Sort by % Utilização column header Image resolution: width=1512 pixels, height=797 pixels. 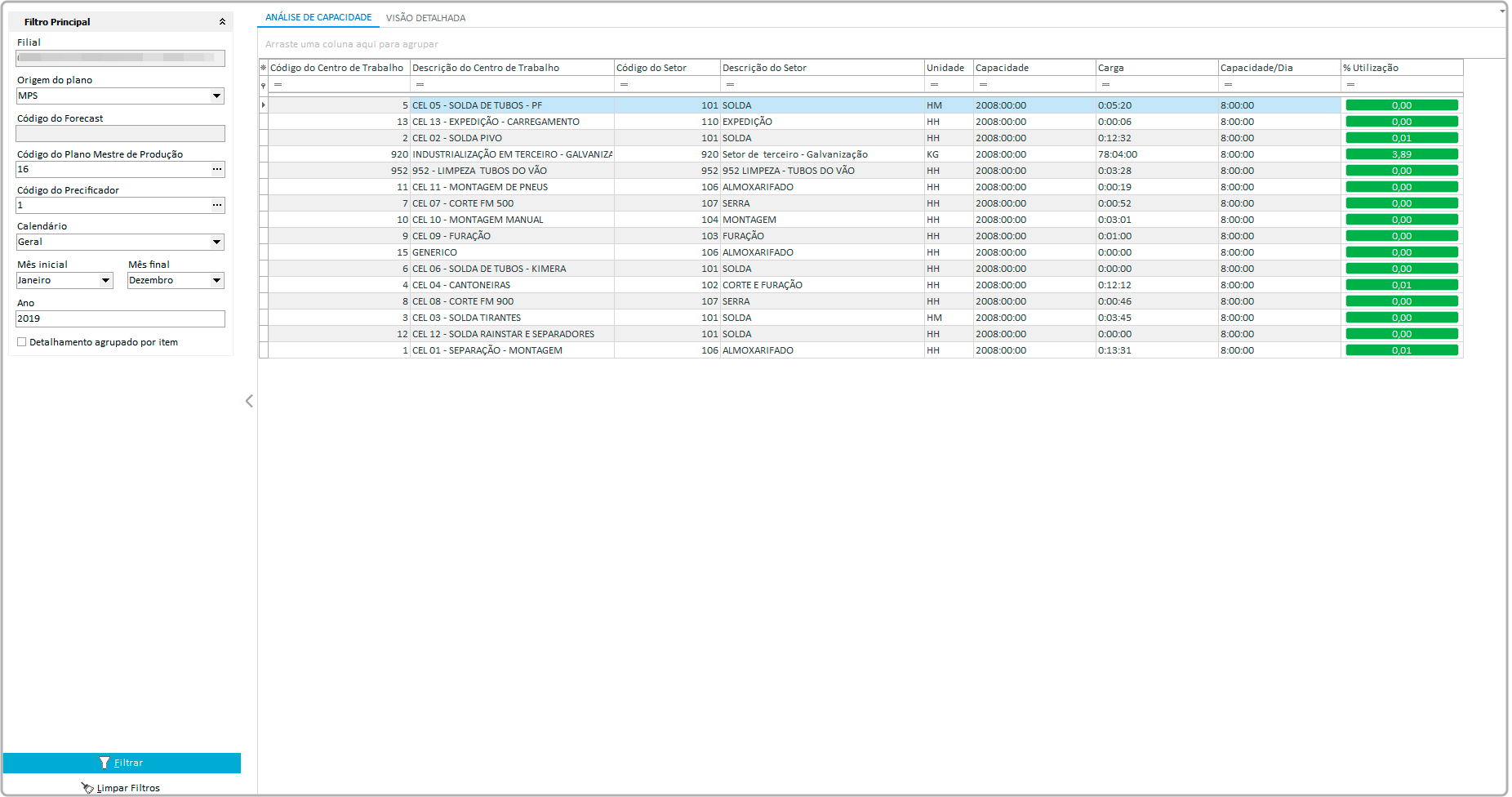point(1402,68)
